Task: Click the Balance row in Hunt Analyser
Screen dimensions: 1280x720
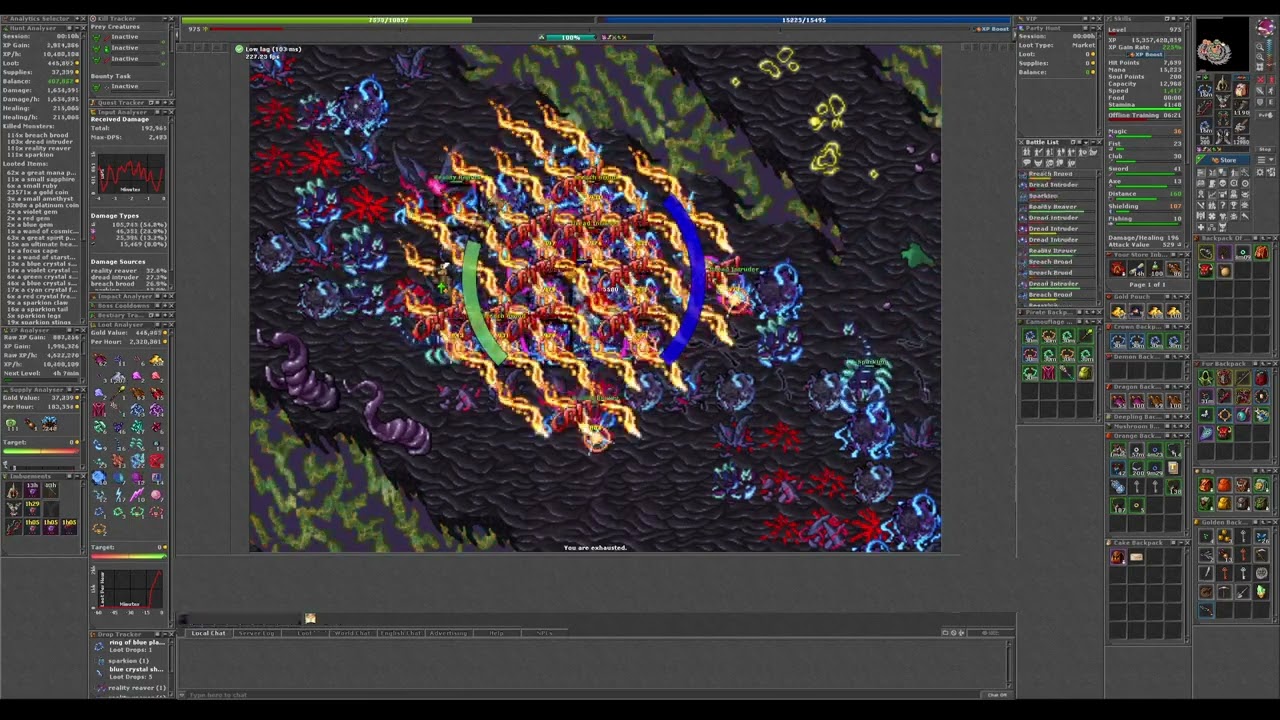Action: coord(41,81)
